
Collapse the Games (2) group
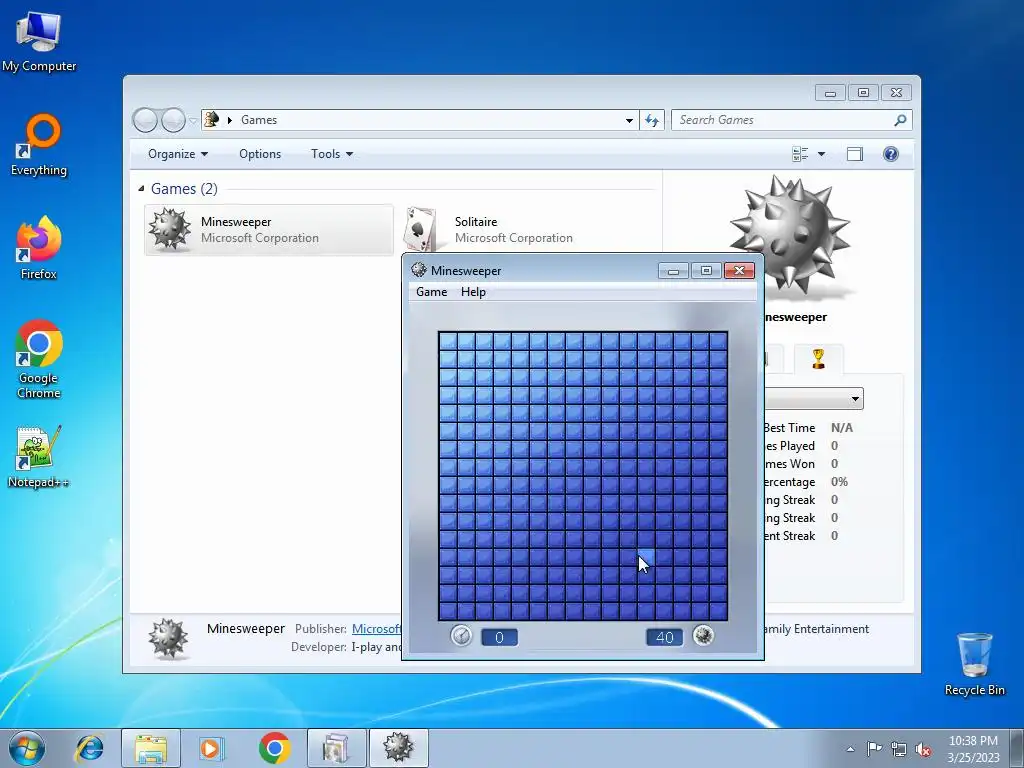coord(141,189)
